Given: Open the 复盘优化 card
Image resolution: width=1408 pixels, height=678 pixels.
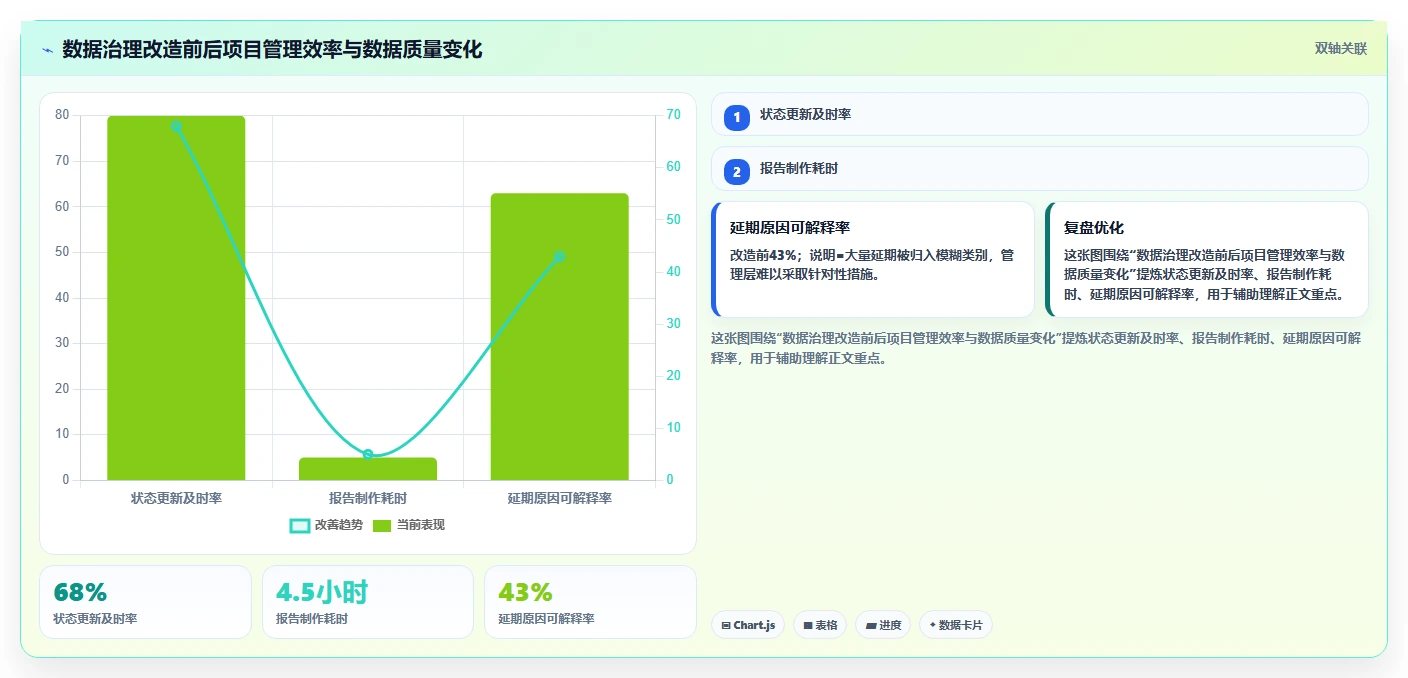Looking at the screenshot, I should 1207,259.
